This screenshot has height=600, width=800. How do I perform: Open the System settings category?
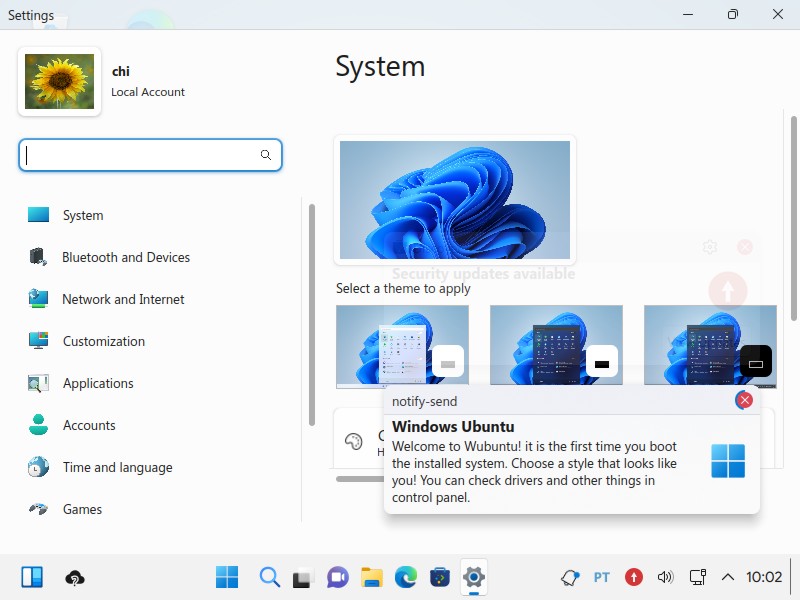click(x=82, y=215)
